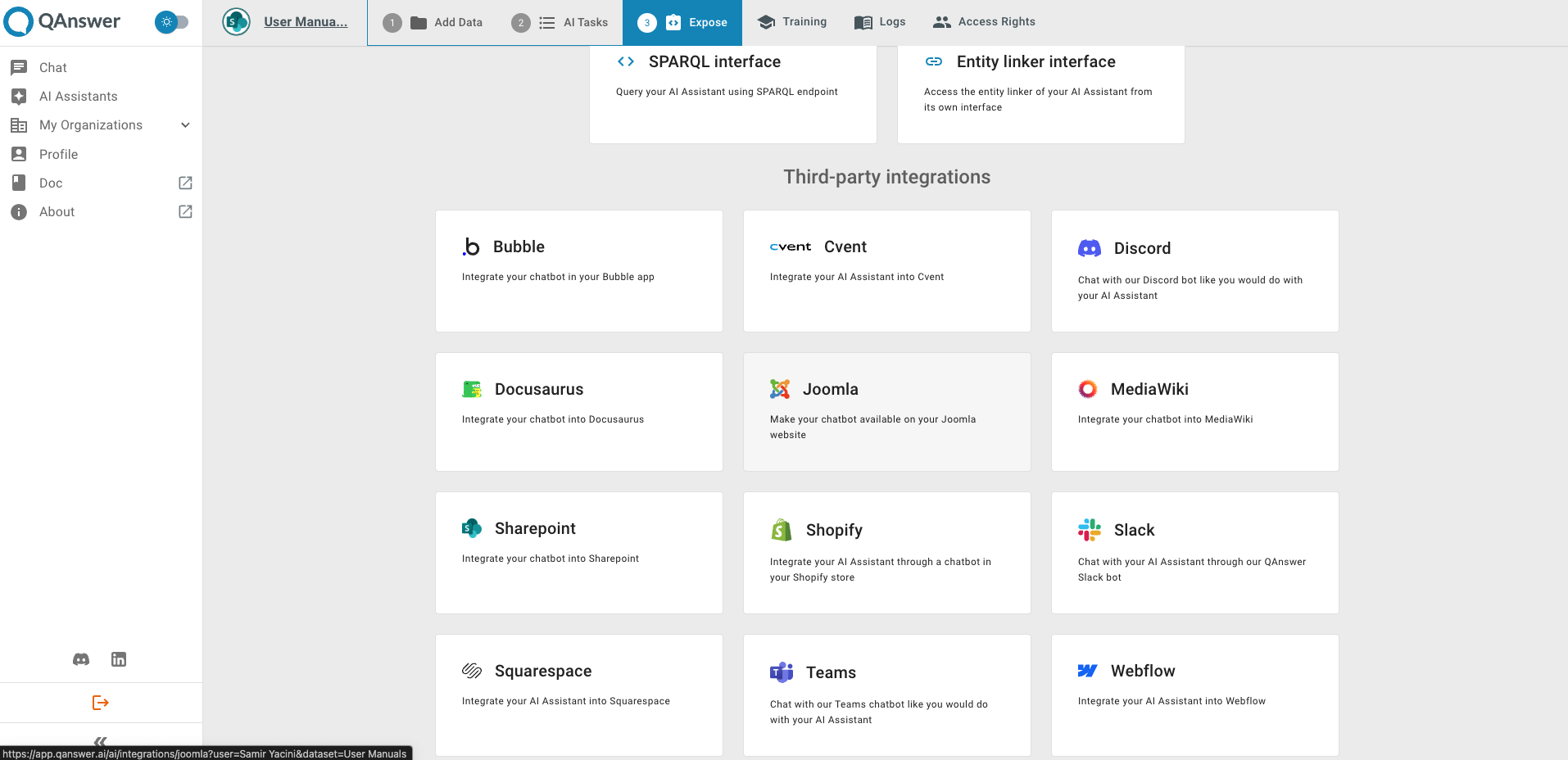Click the User Manuals dataset avatar
The width and height of the screenshot is (1568, 760).
[x=236, y=22]
